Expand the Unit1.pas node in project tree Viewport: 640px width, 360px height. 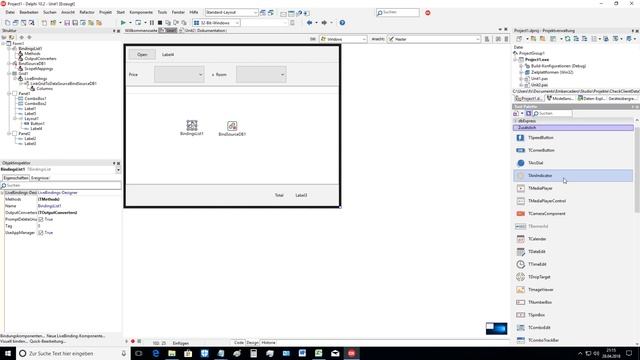point(521,79)
